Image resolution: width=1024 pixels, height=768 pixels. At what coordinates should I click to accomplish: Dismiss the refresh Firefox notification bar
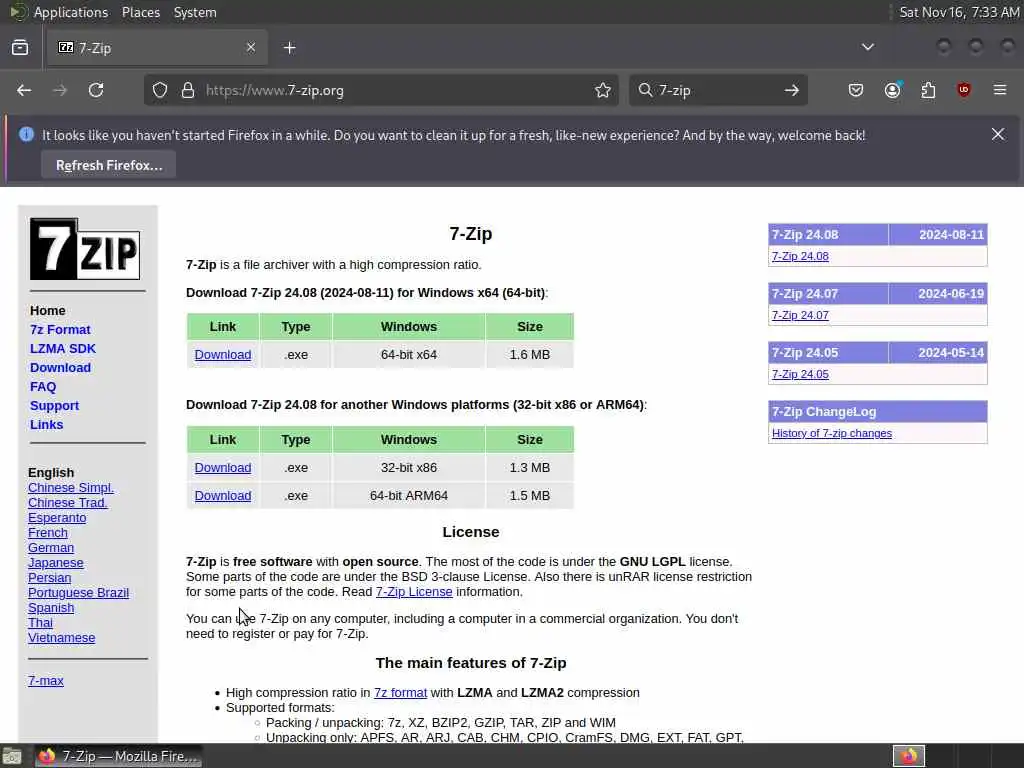pos(998,134)
